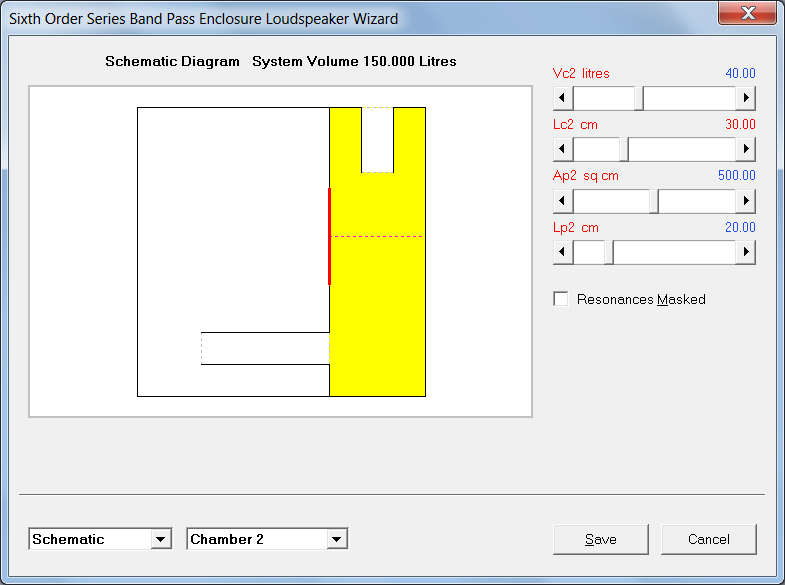Viewport: 785px width, 585px height.
Task: Increase Ap2 sq cm with right arrow
Action: click(x=745, y=201)
